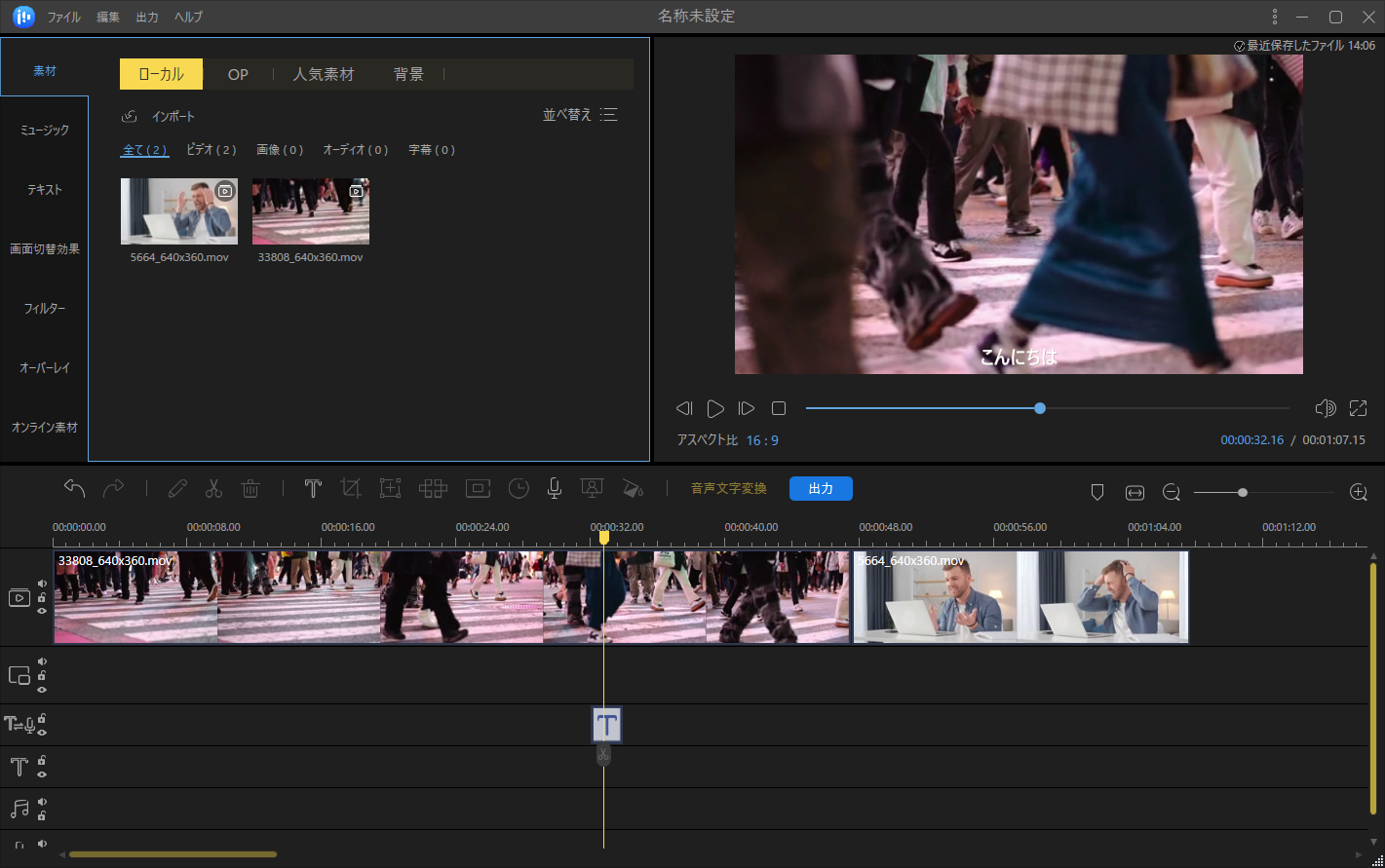Click the Mosaic tool icon

433,488
